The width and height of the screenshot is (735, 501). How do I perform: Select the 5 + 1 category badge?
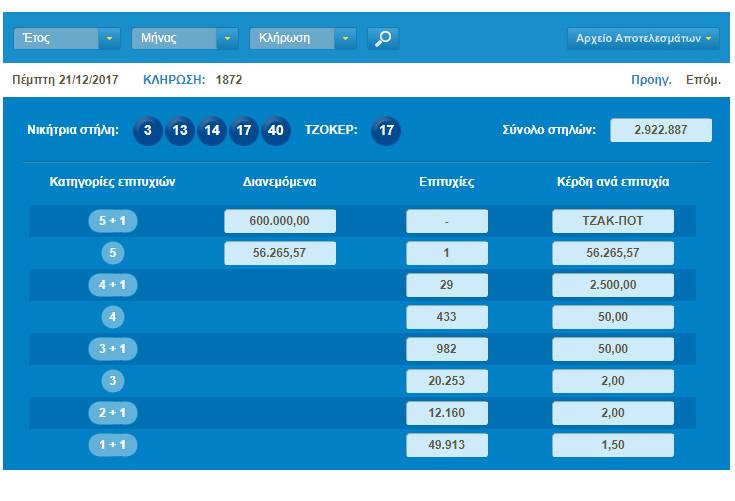112,222
